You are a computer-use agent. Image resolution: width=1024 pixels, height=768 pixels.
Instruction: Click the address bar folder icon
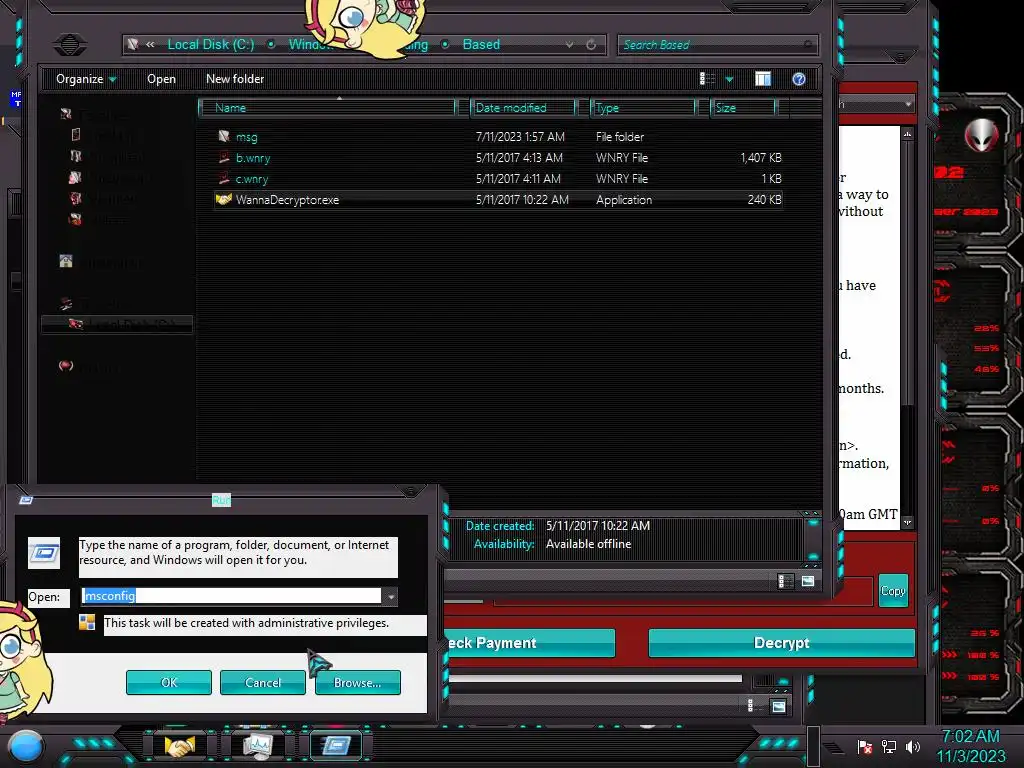coord(133,44)
